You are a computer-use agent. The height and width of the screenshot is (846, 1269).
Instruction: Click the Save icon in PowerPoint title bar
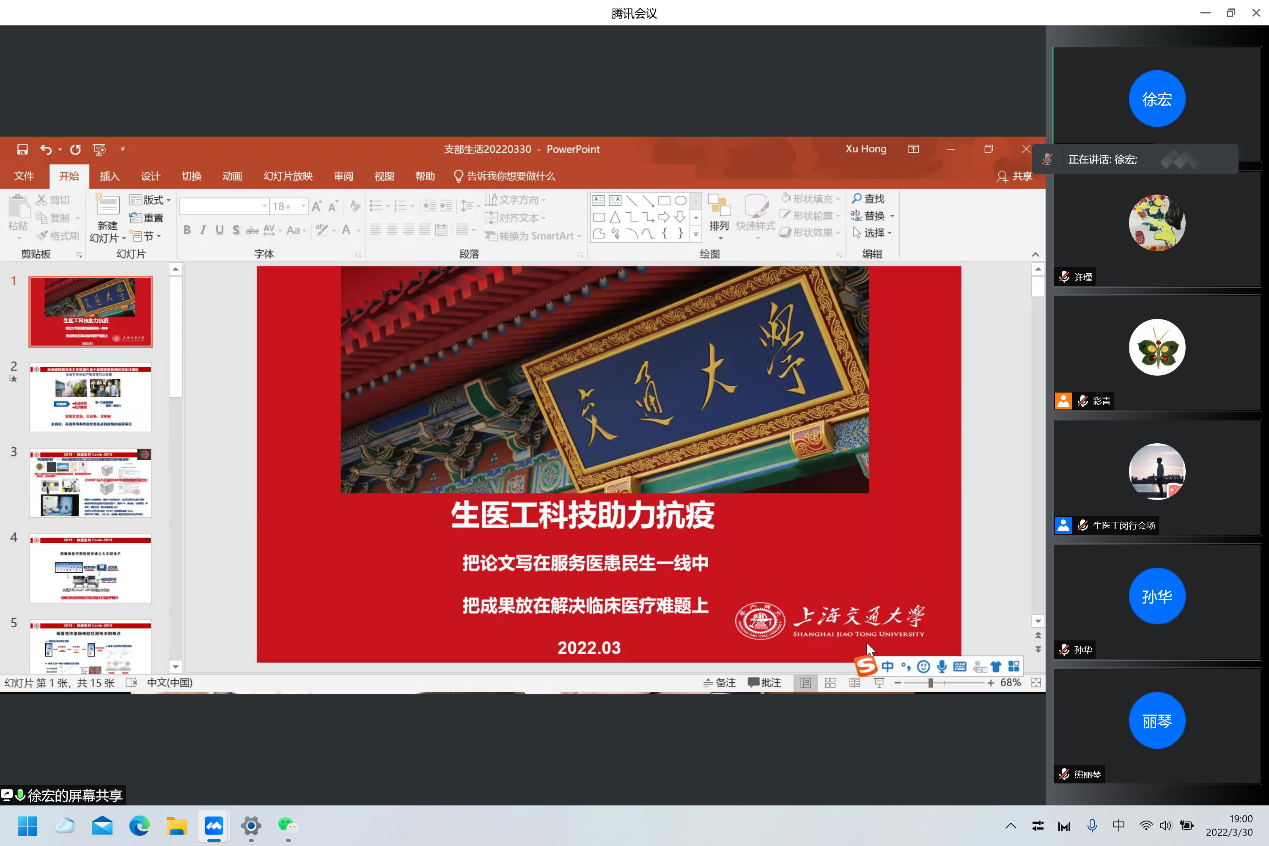[22, 149]
